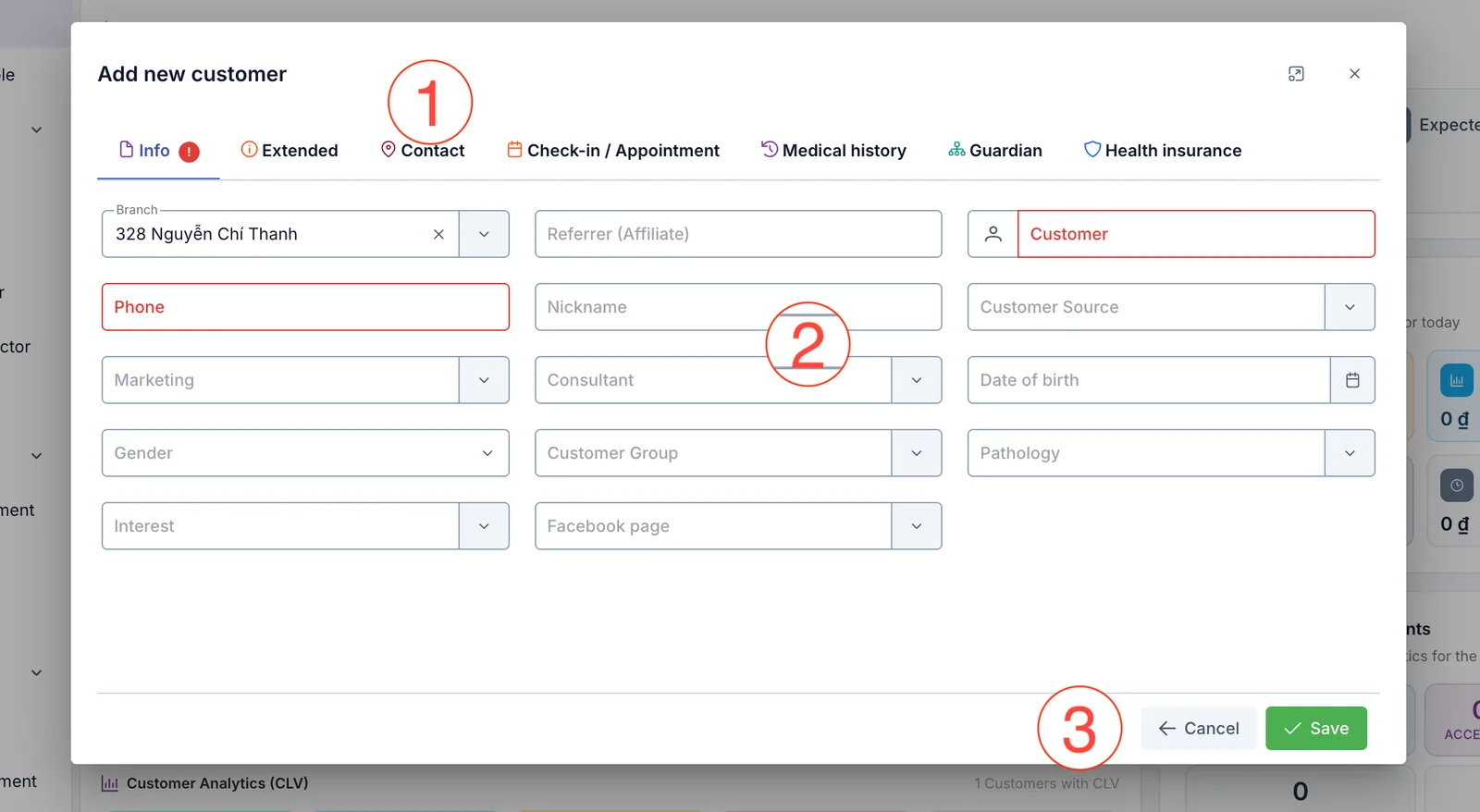
Task: Save the new customer
Action: [x=1316, y=728]
